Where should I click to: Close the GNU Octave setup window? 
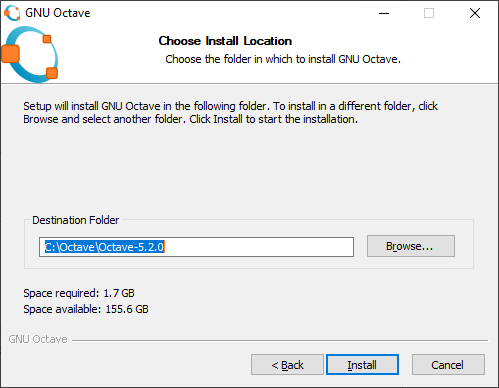475,13
